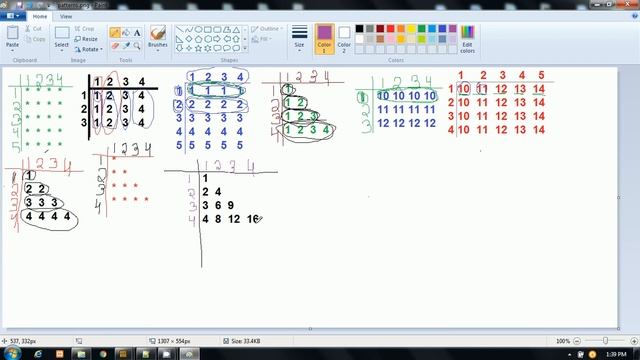Viewport: 640px width, 360px height.
Task: Choose the Oval shape
Action: point(198,30)
